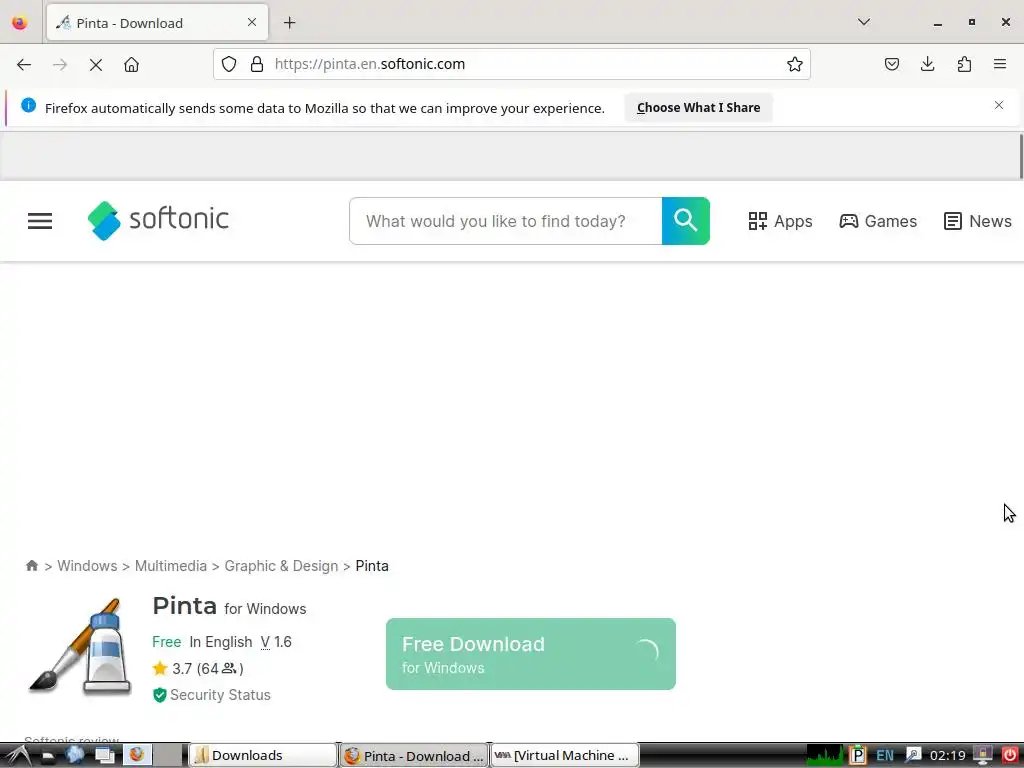Click the CPU usage monitor graph
Viewport: 1024px width, 768px height.
click(x=825, y=756)
